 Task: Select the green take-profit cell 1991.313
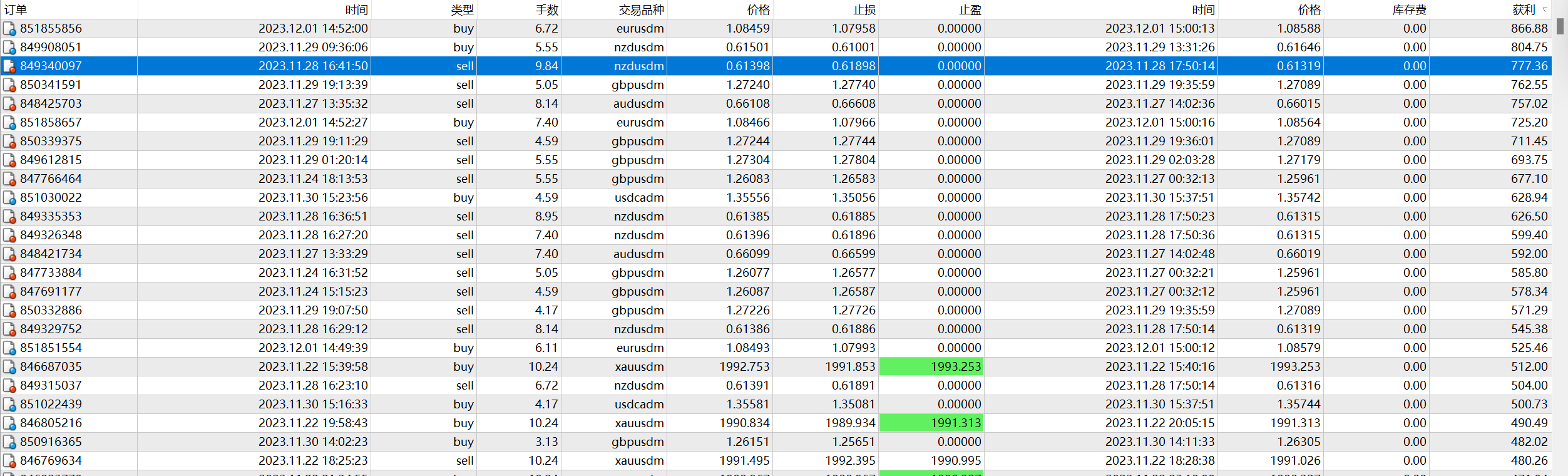point(931,423)
